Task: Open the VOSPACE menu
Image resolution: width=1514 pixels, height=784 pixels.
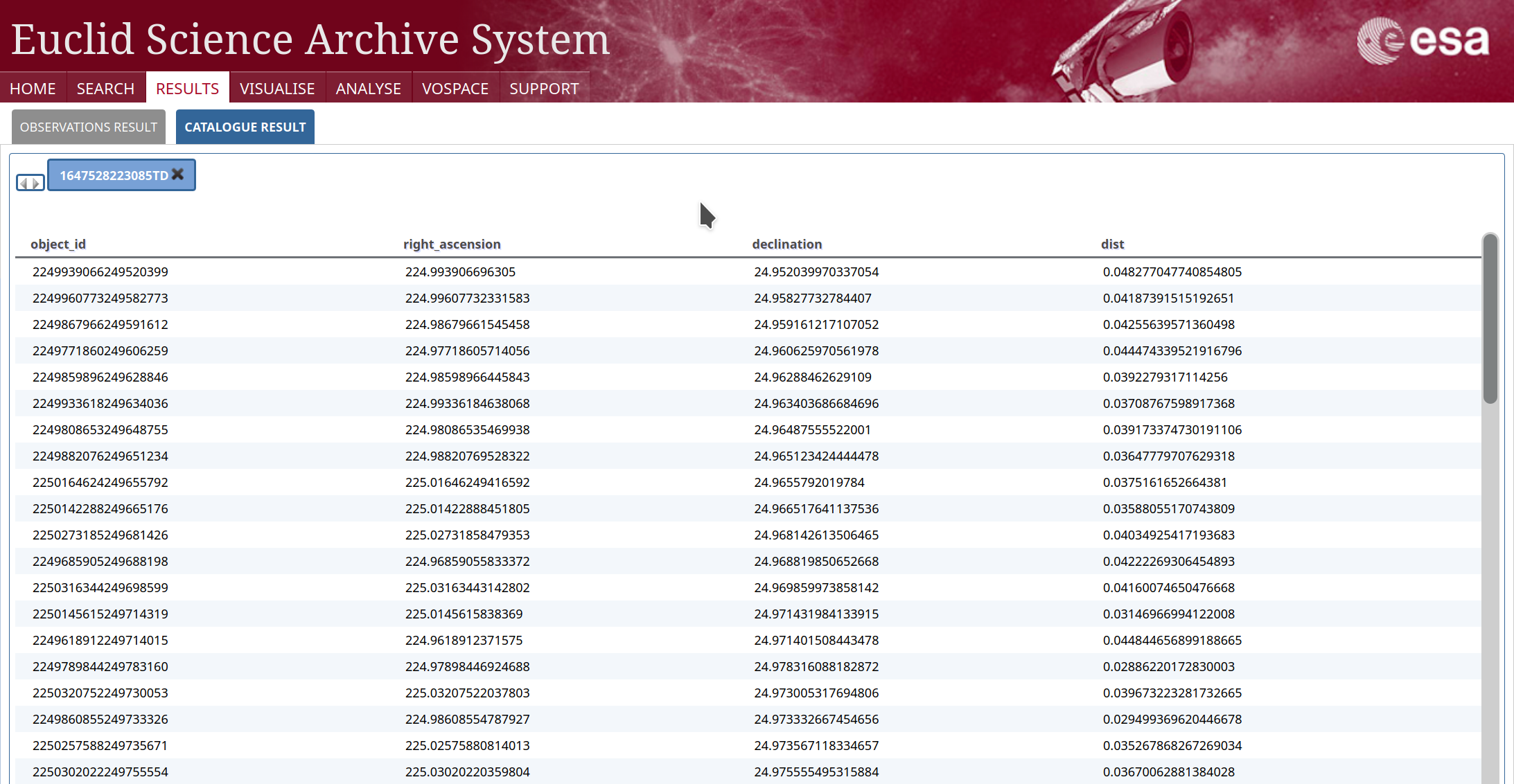Action: [x=455, y=89]
